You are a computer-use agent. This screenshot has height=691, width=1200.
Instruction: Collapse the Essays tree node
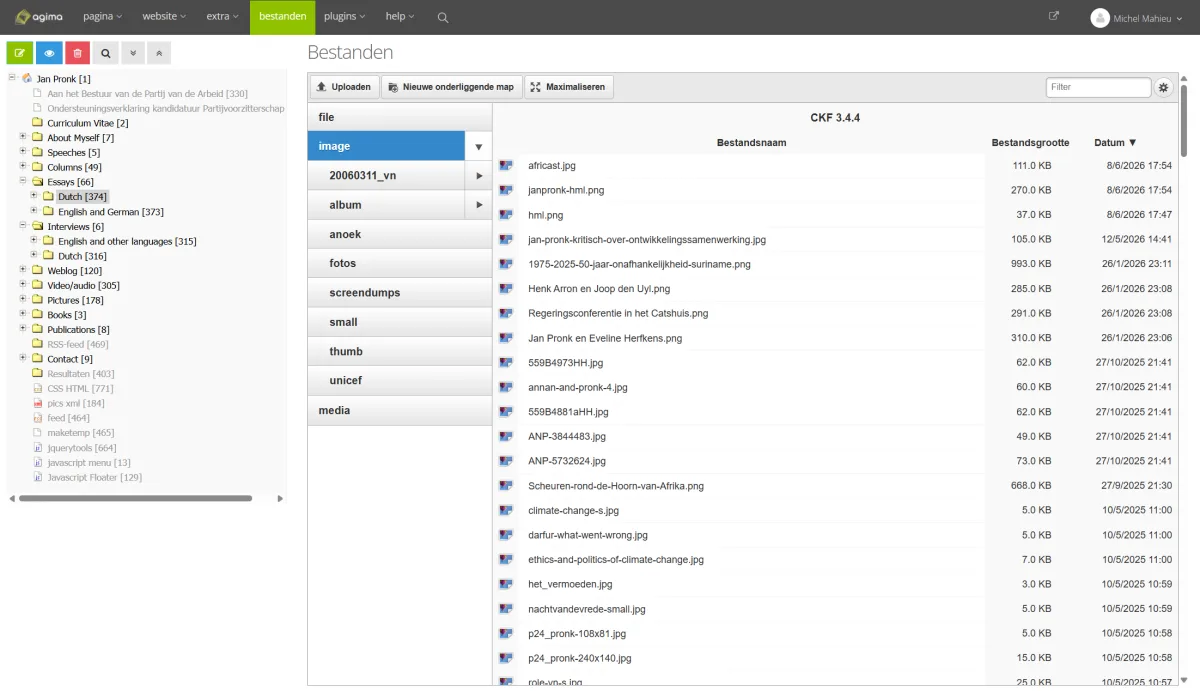[23, 181]
